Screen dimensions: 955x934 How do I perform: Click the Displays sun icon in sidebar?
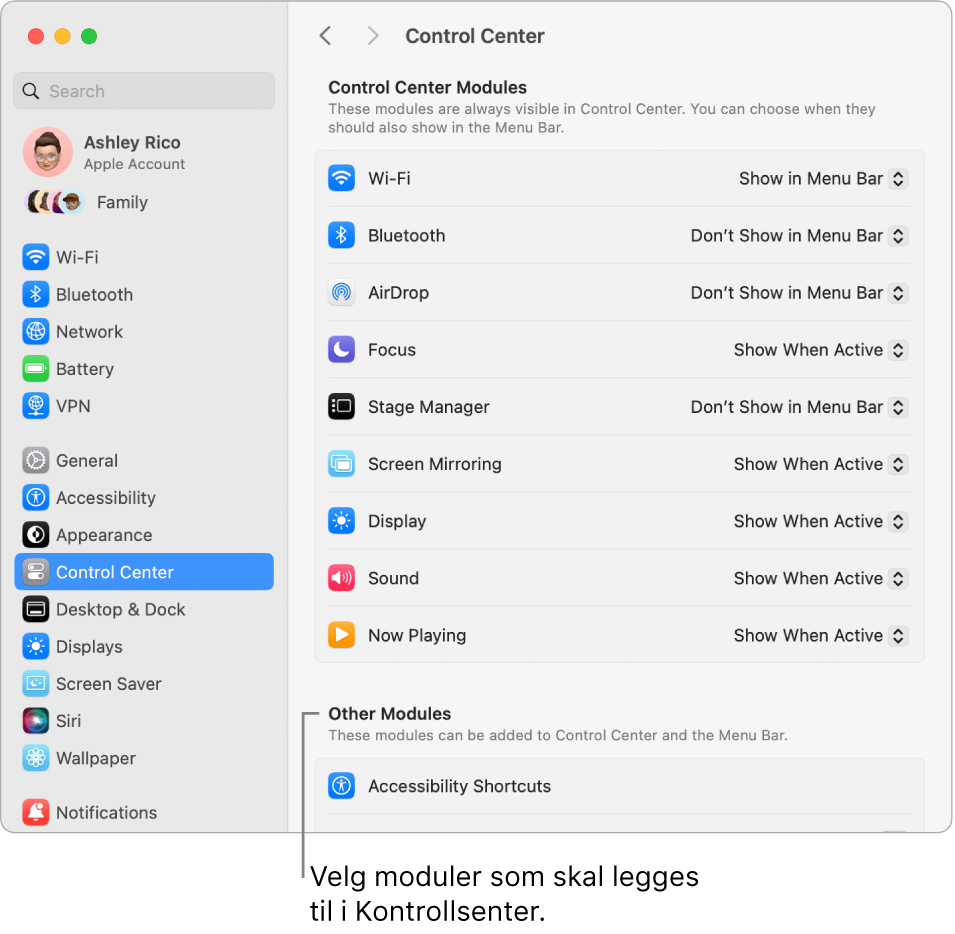[x=35, y=646]
